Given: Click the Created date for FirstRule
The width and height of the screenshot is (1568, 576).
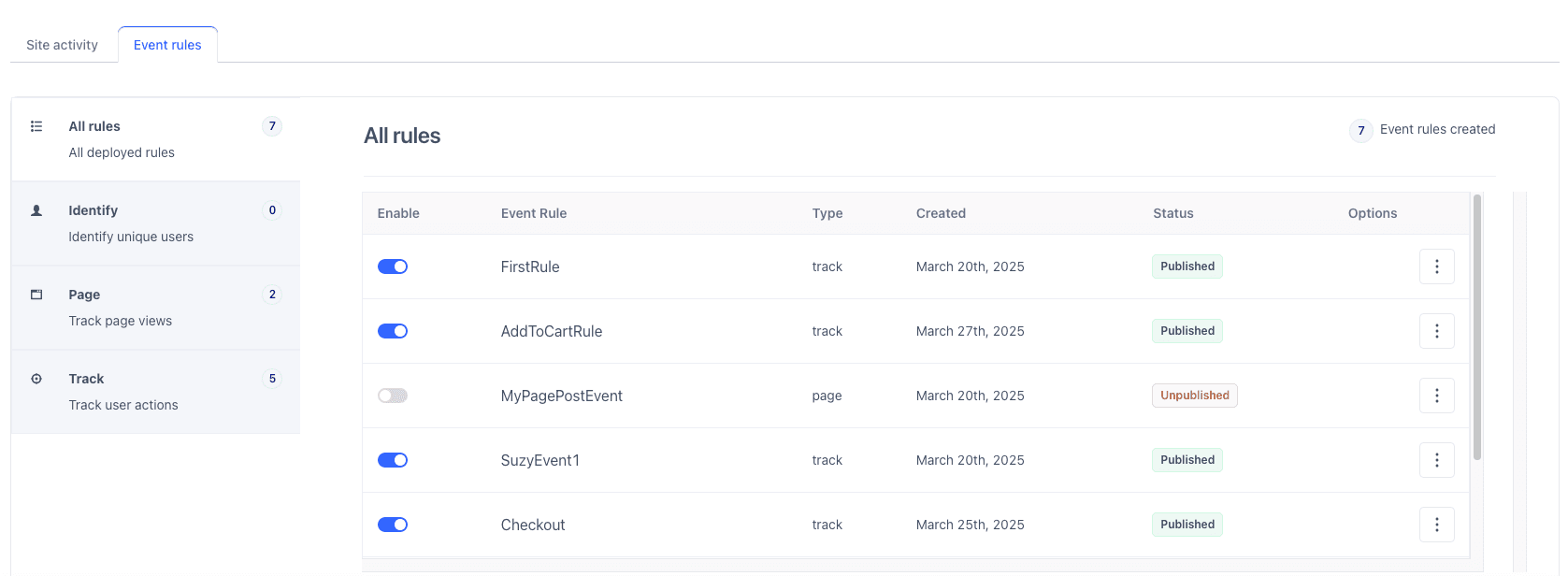Looking at the screenshot, I should click(971, 266).
